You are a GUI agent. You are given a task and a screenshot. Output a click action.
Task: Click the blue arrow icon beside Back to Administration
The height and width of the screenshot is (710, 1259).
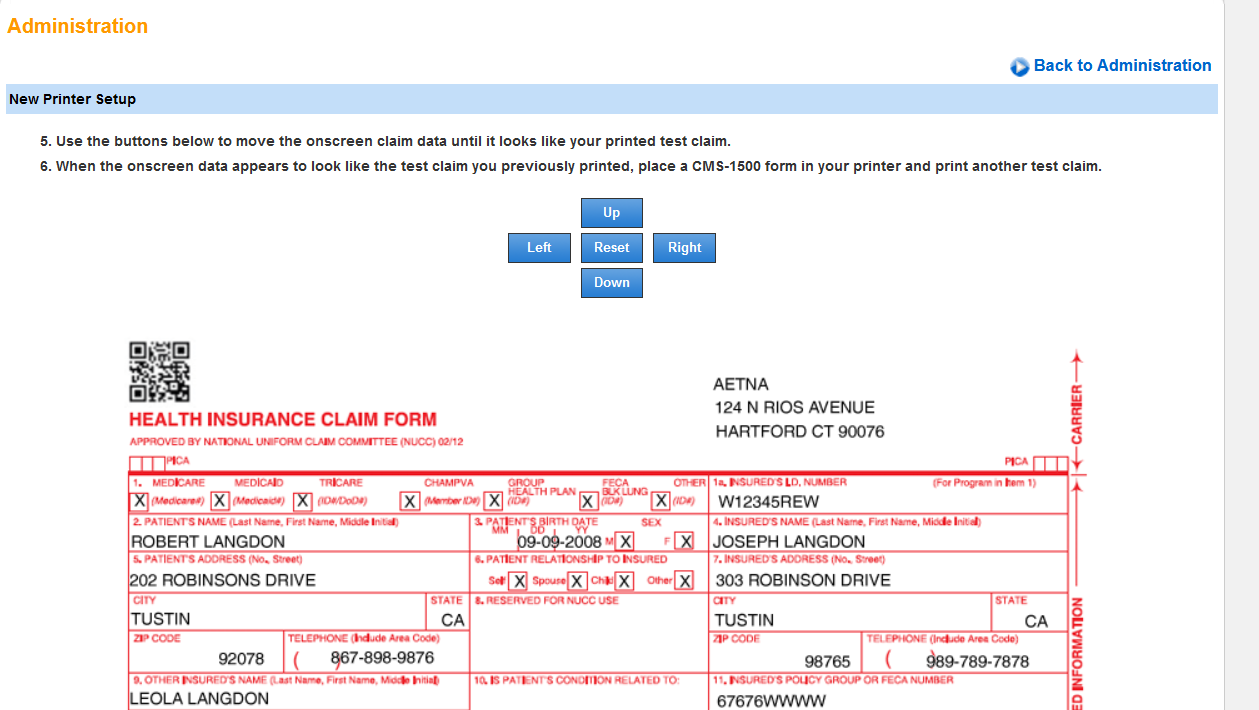click(x=1019, y=67)
